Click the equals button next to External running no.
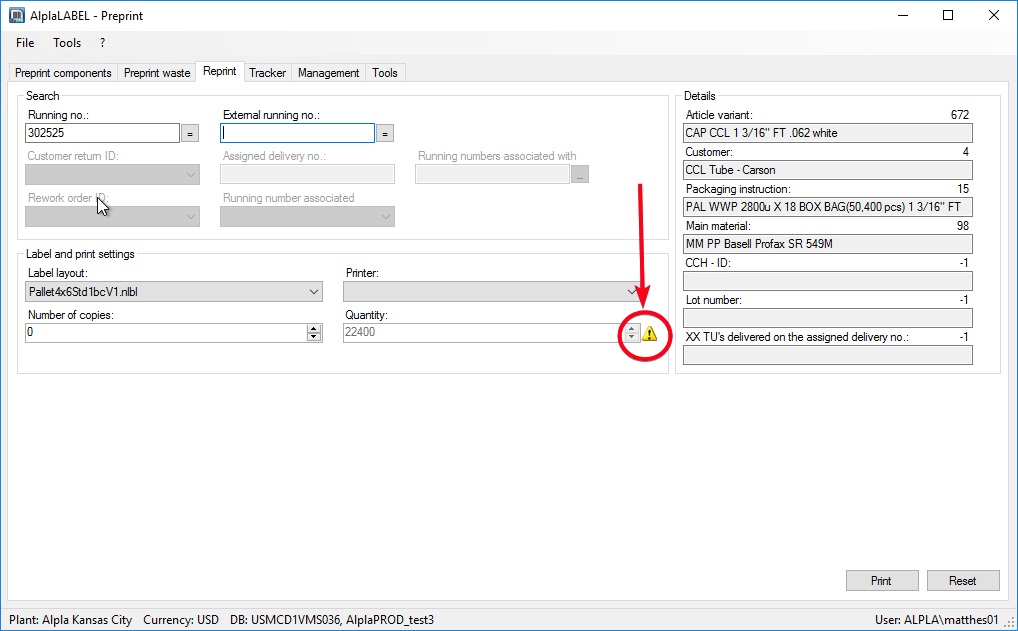 (386, 133)
